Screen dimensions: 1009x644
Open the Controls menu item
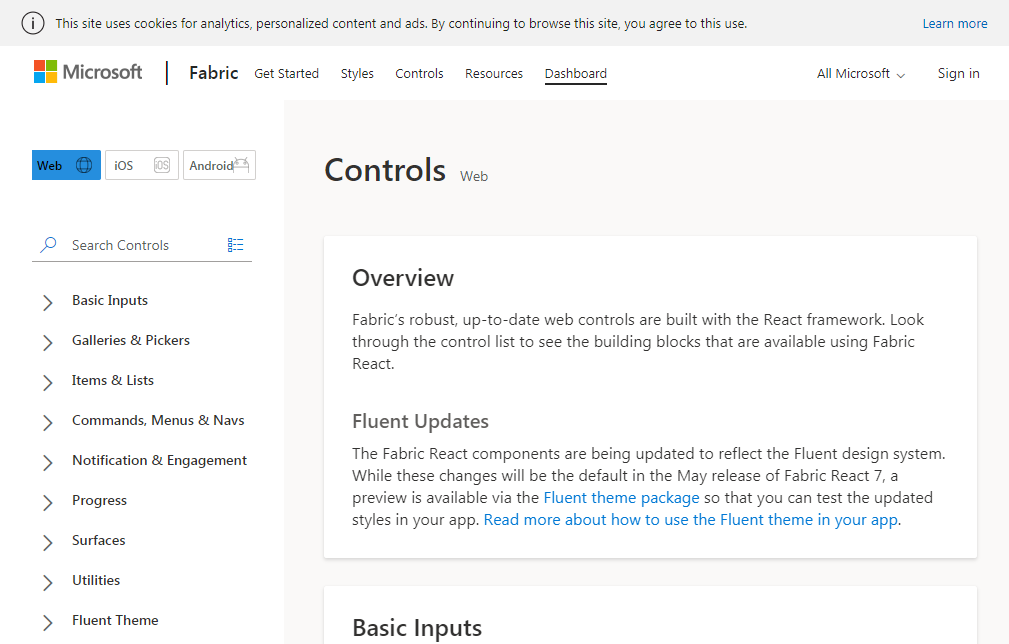pos(420,74)
